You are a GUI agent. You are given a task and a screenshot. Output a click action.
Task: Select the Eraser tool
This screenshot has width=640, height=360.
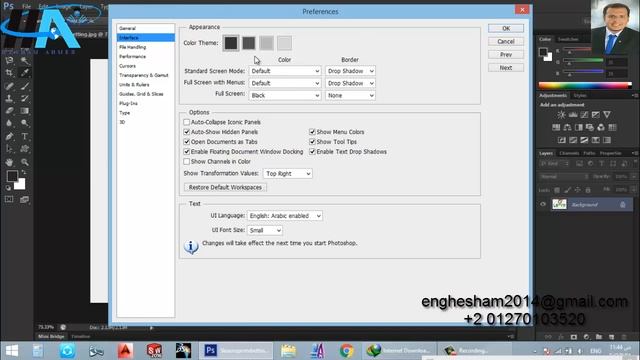tap(9, 111)
